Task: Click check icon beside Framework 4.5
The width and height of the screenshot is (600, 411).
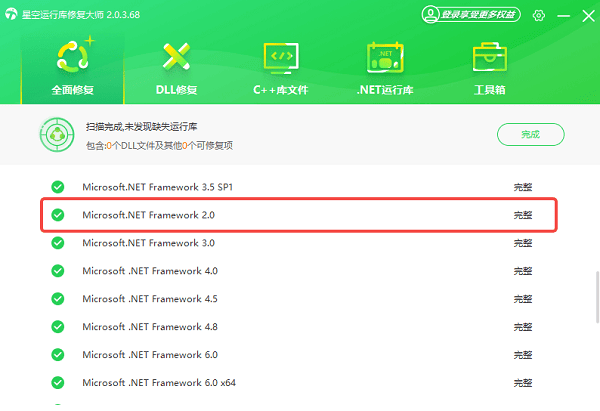Action: (x=58, y=299)
